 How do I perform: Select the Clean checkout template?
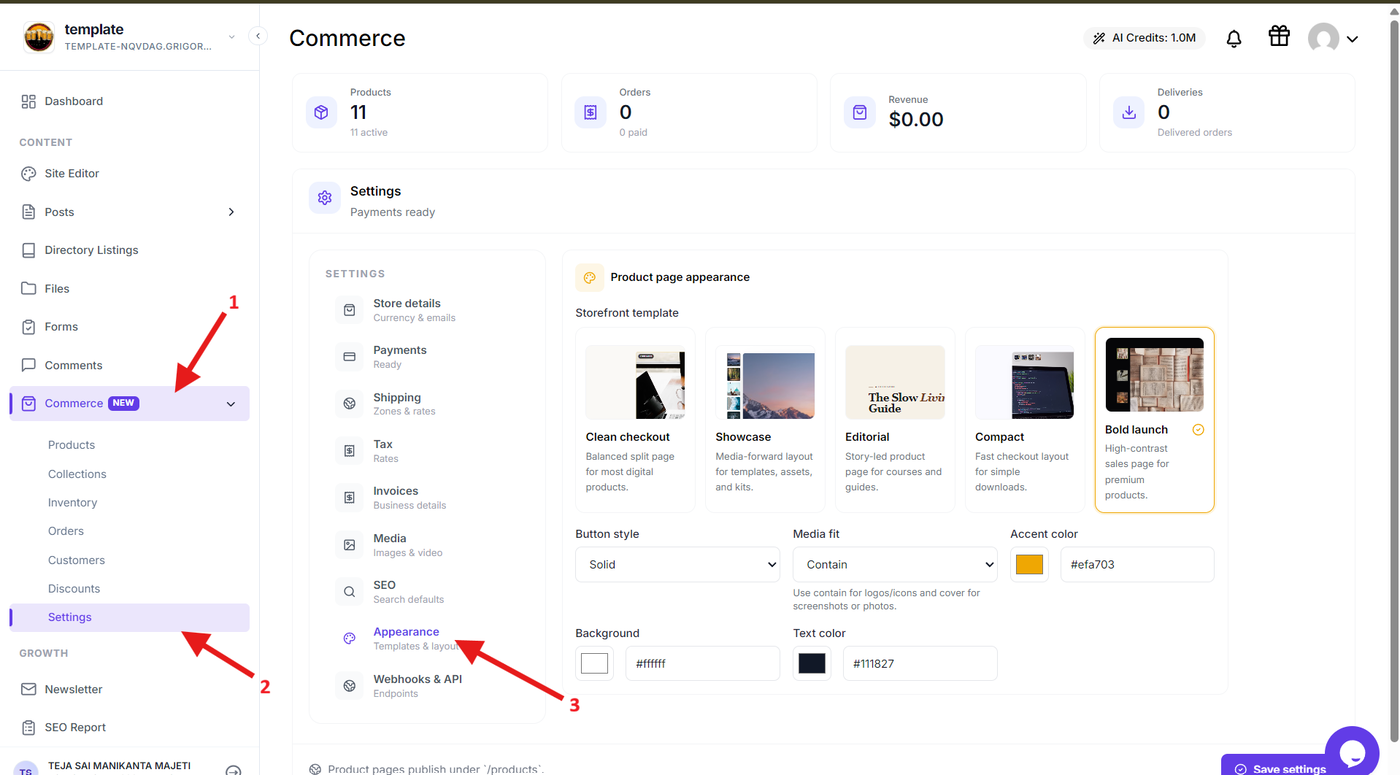pyautogui.click(x=635, y=420)
